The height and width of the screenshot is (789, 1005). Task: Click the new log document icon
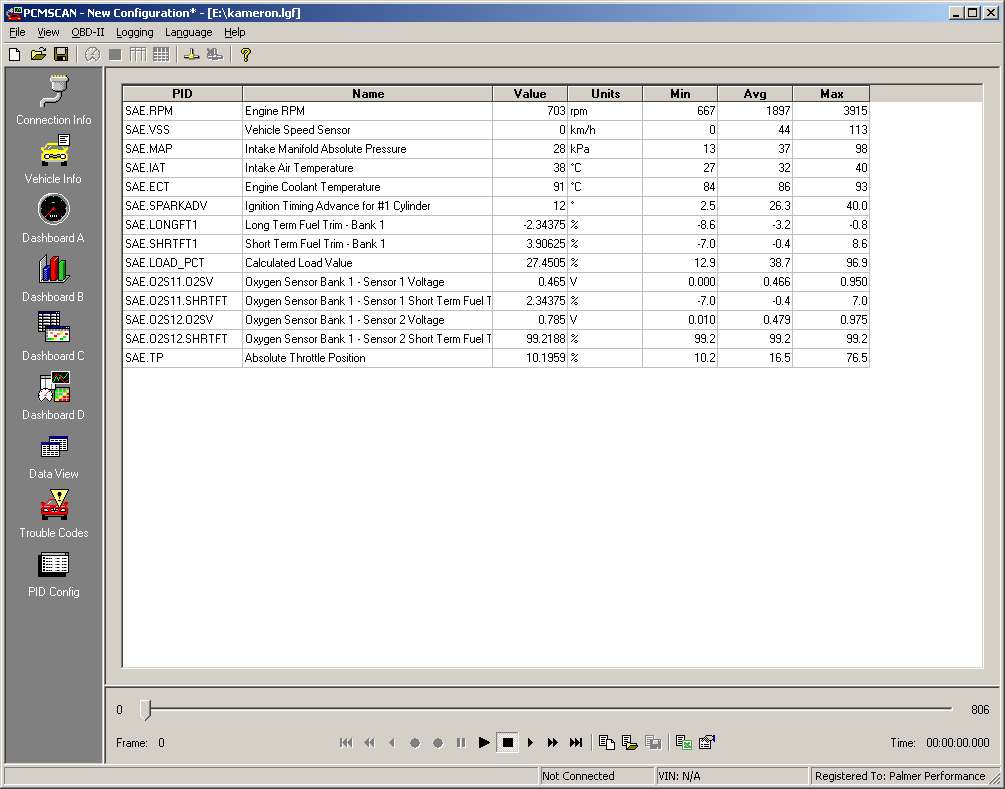[606, 742]
